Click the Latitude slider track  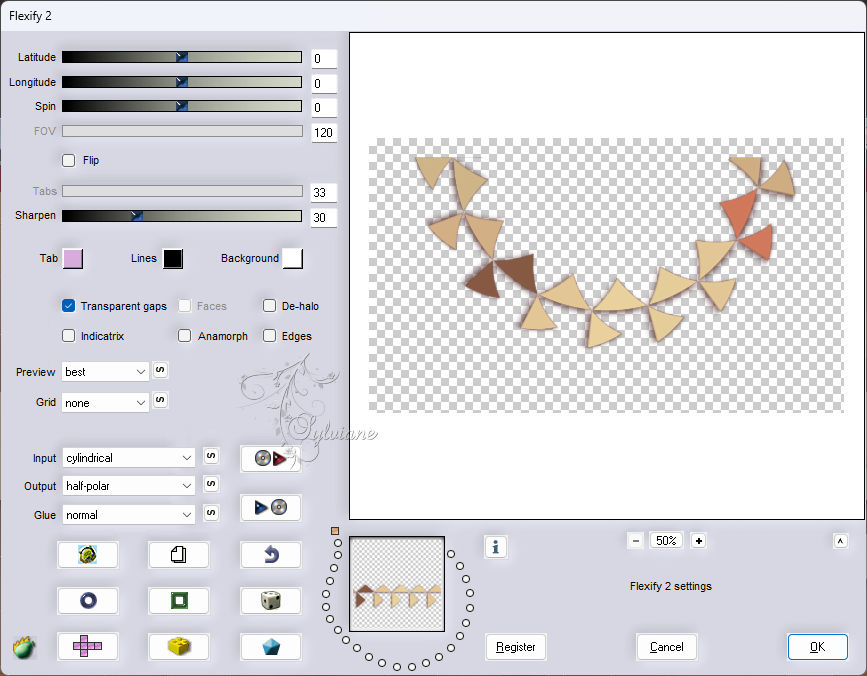coord(182,57)
